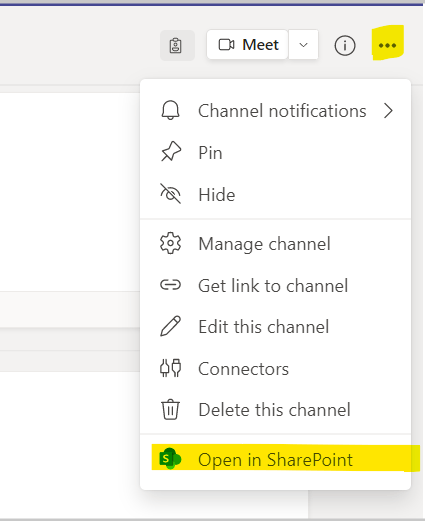Click the gear icon for Manage channel
Image resolution: width=425 pixels, height=521 pixels.
(170, 243)
